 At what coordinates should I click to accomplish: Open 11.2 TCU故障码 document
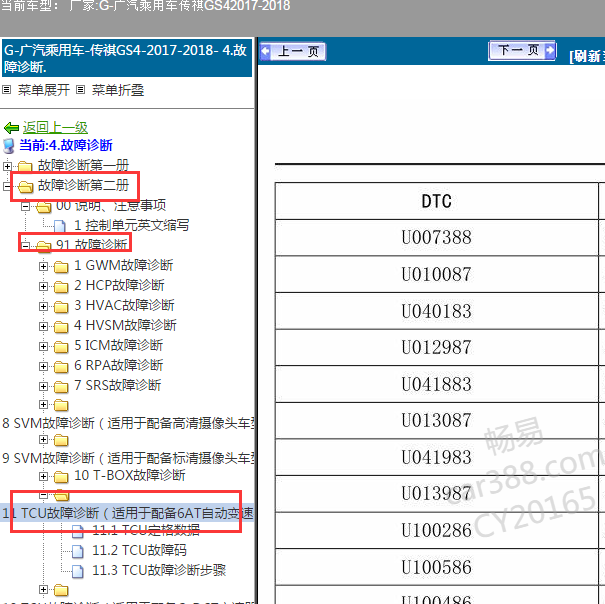click(139, 550)
